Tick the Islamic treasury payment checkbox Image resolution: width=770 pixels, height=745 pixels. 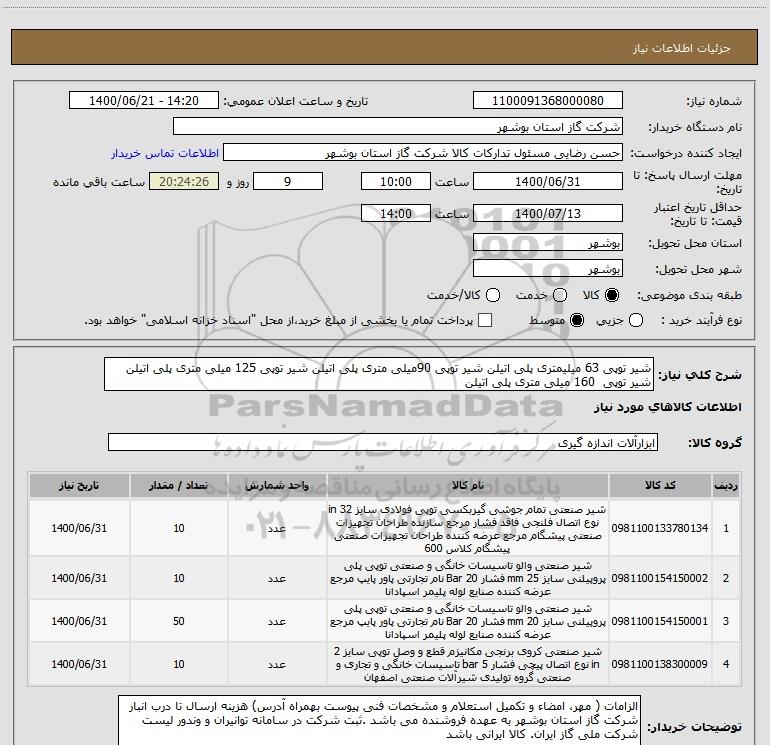coord(485,320)
